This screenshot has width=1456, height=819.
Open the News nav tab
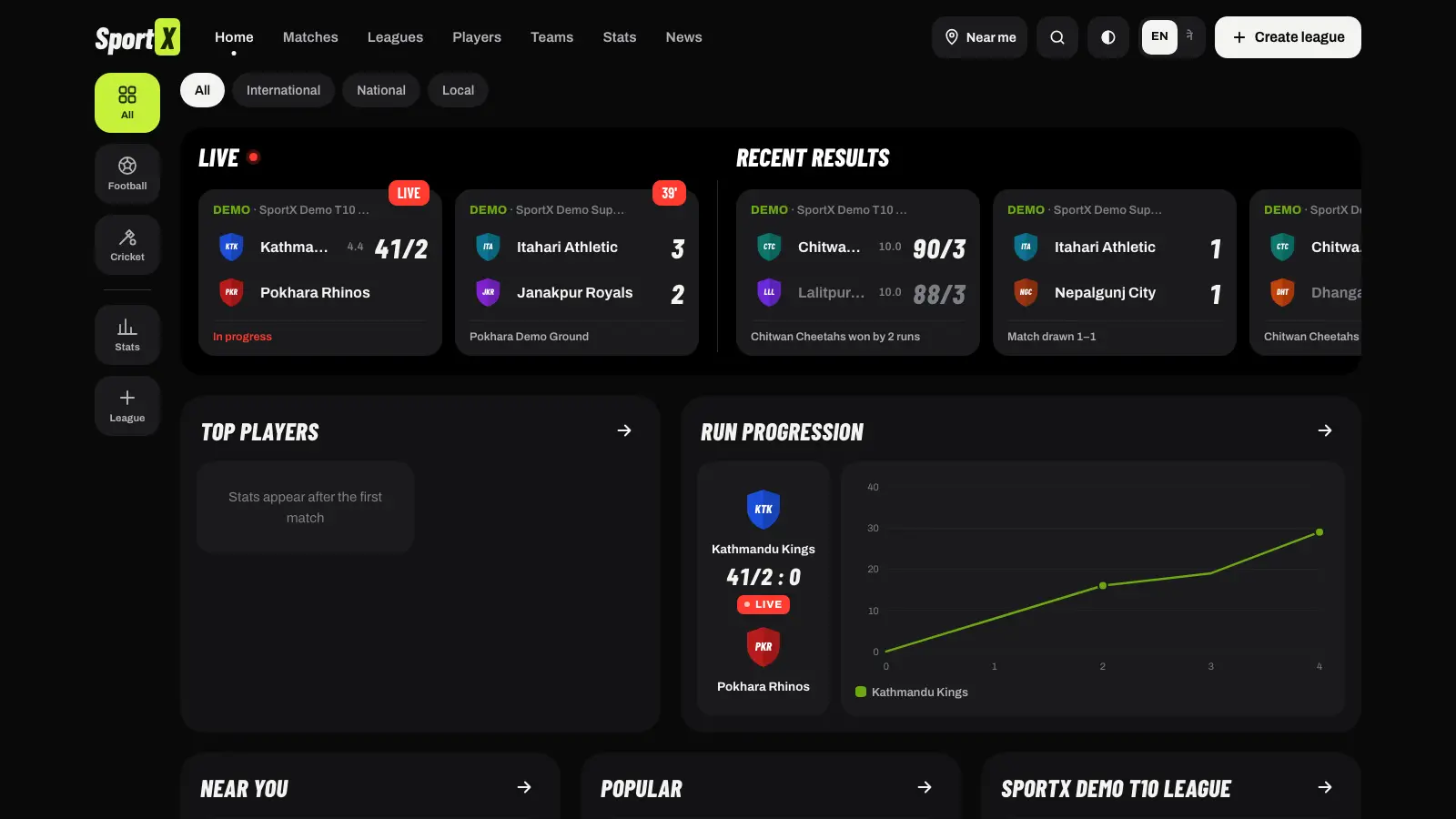coord(683,37)
